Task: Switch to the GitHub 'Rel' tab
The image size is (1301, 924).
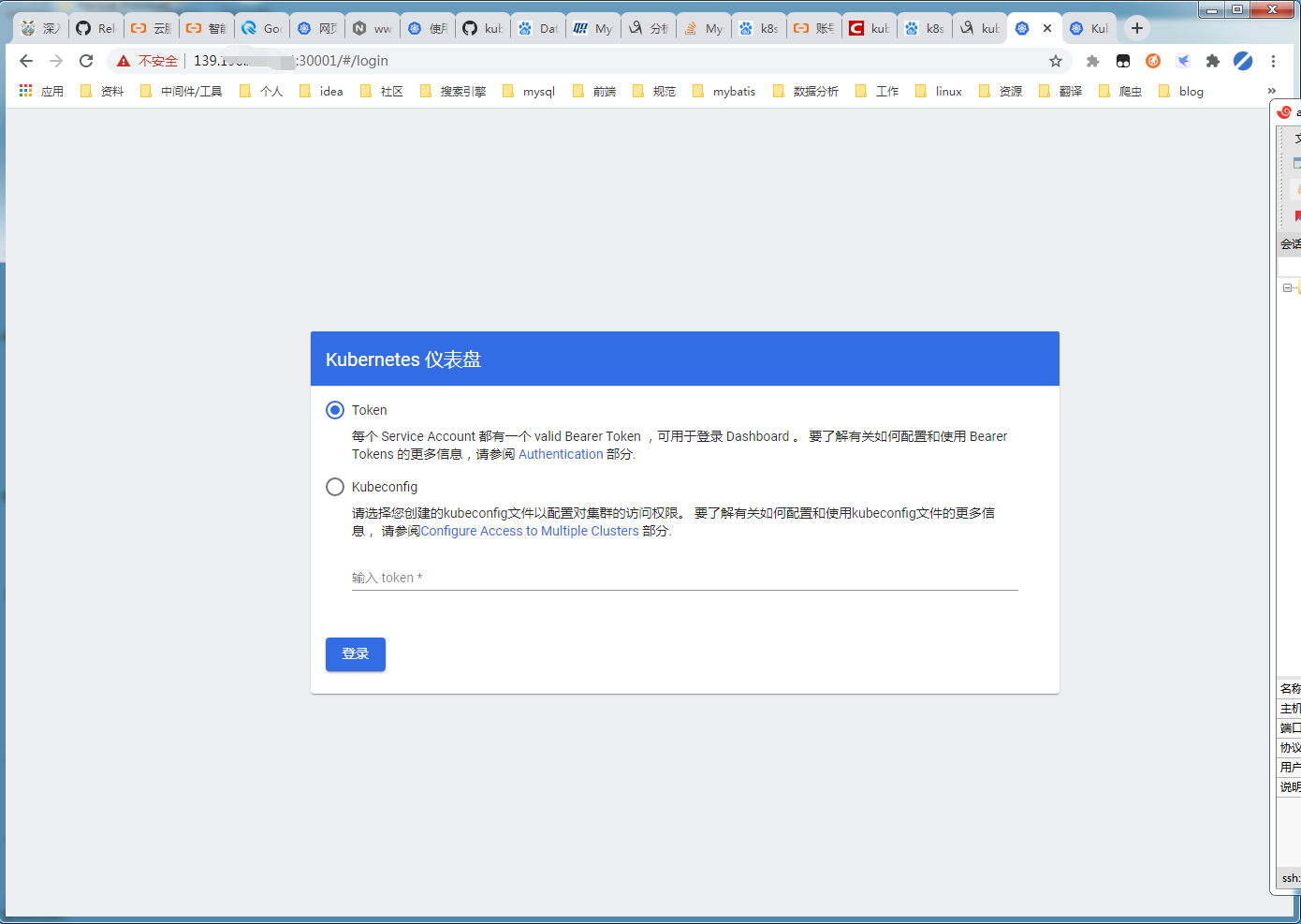Action: coord(95,28)
